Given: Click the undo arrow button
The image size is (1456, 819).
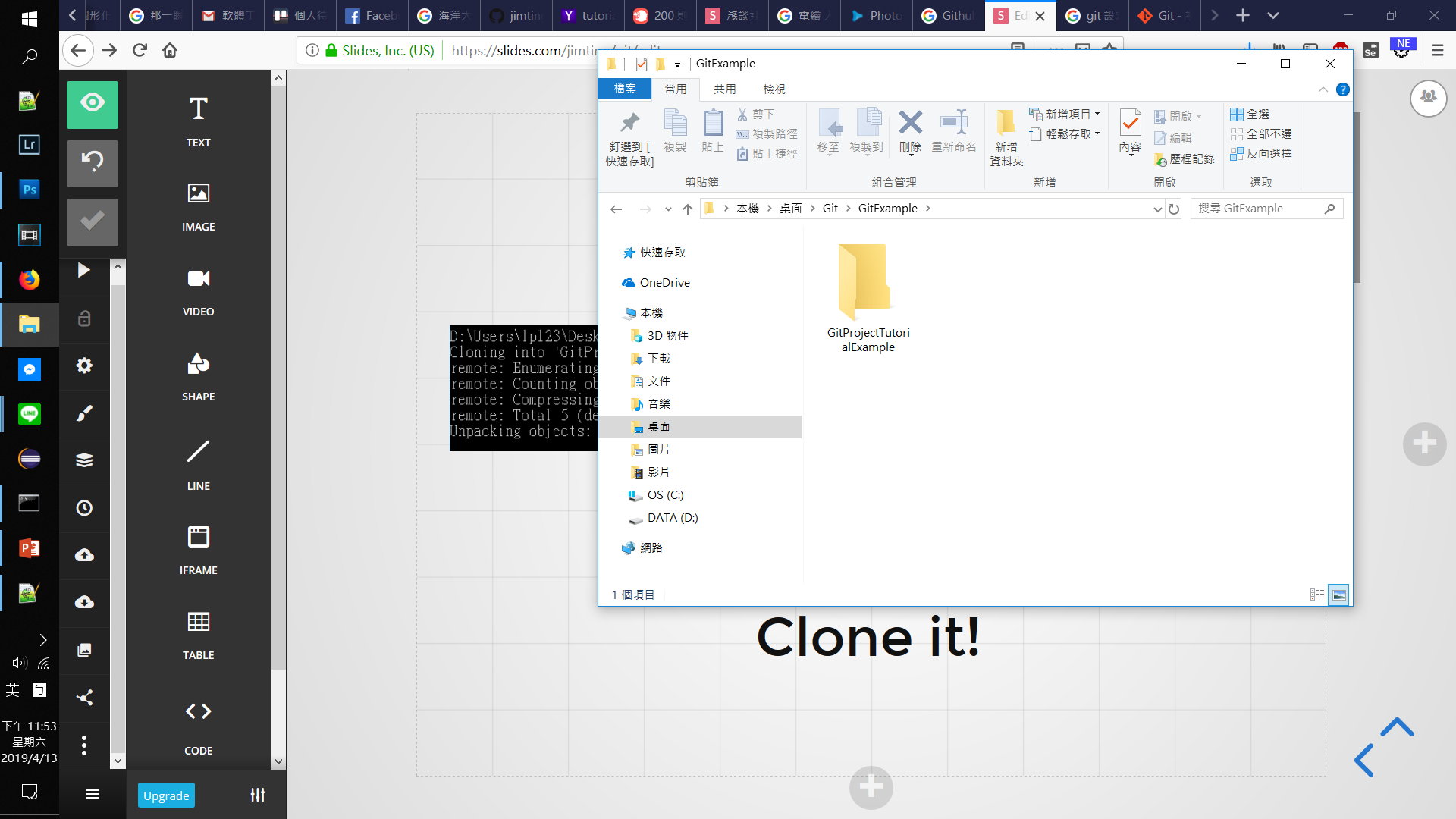Looking at the screenshot, I should (x=92, y=162).
